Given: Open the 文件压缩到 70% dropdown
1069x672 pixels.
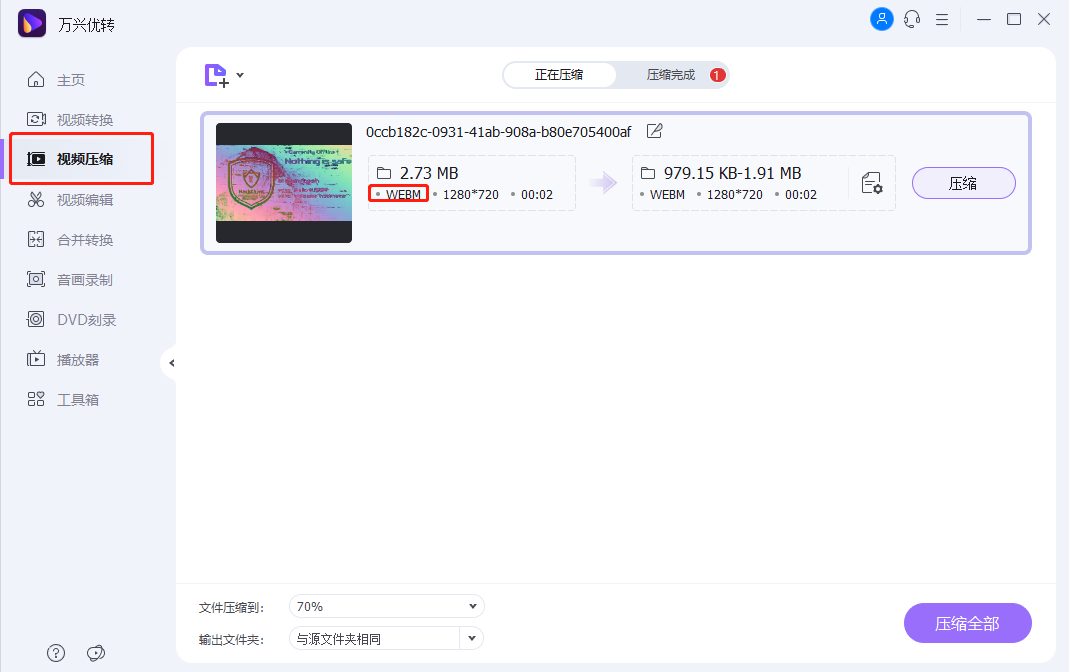Looking at the screenshot, I should 387,606.
